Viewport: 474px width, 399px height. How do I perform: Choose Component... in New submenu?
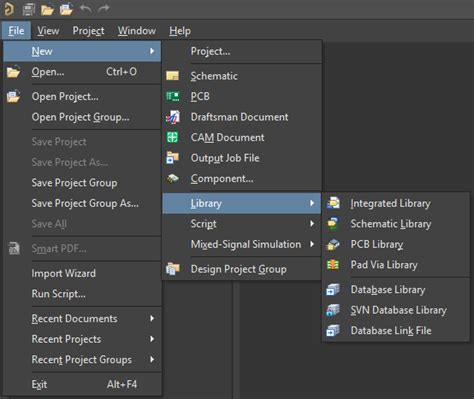pyautogui.click(x=242, y=178)
